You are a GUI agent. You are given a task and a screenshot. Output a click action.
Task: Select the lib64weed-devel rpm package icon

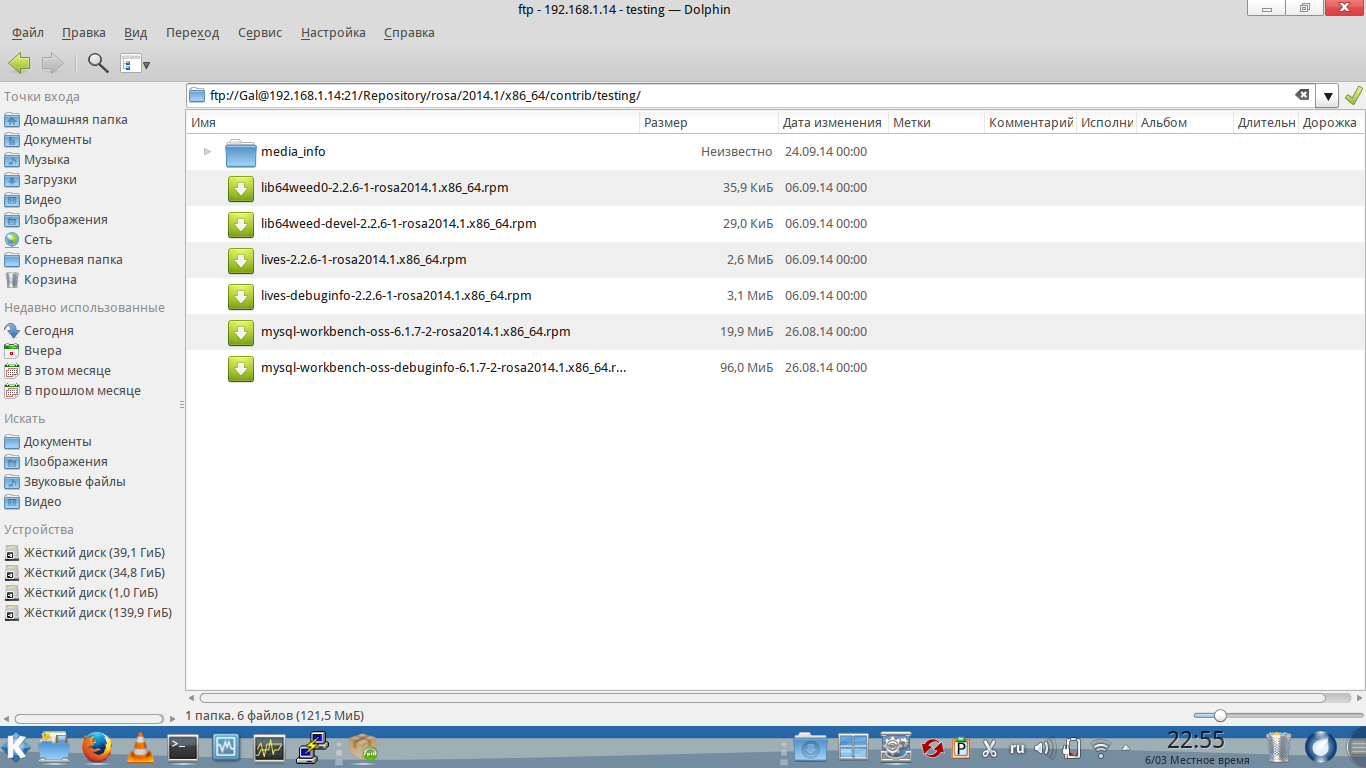click(241, 224)
